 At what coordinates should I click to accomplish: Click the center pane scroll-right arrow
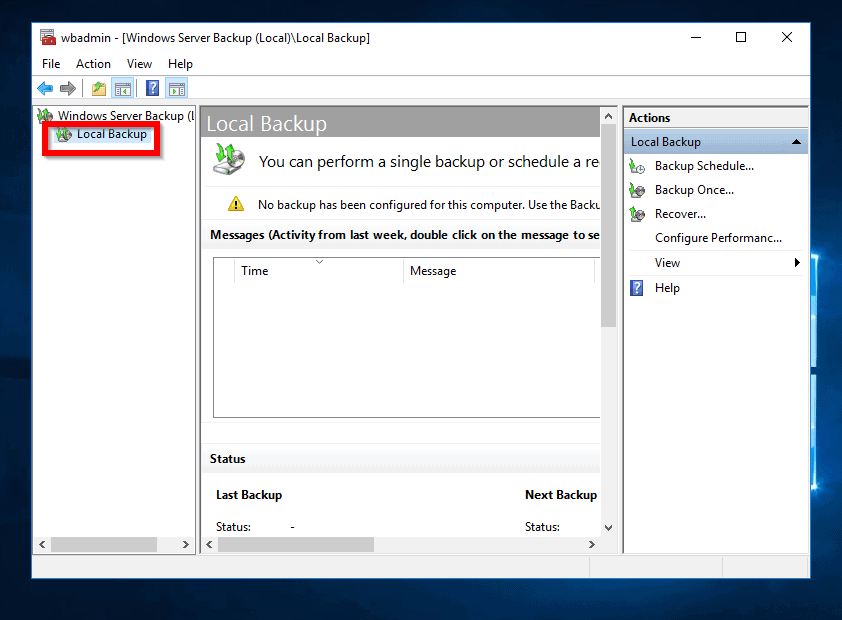point(592,545)
